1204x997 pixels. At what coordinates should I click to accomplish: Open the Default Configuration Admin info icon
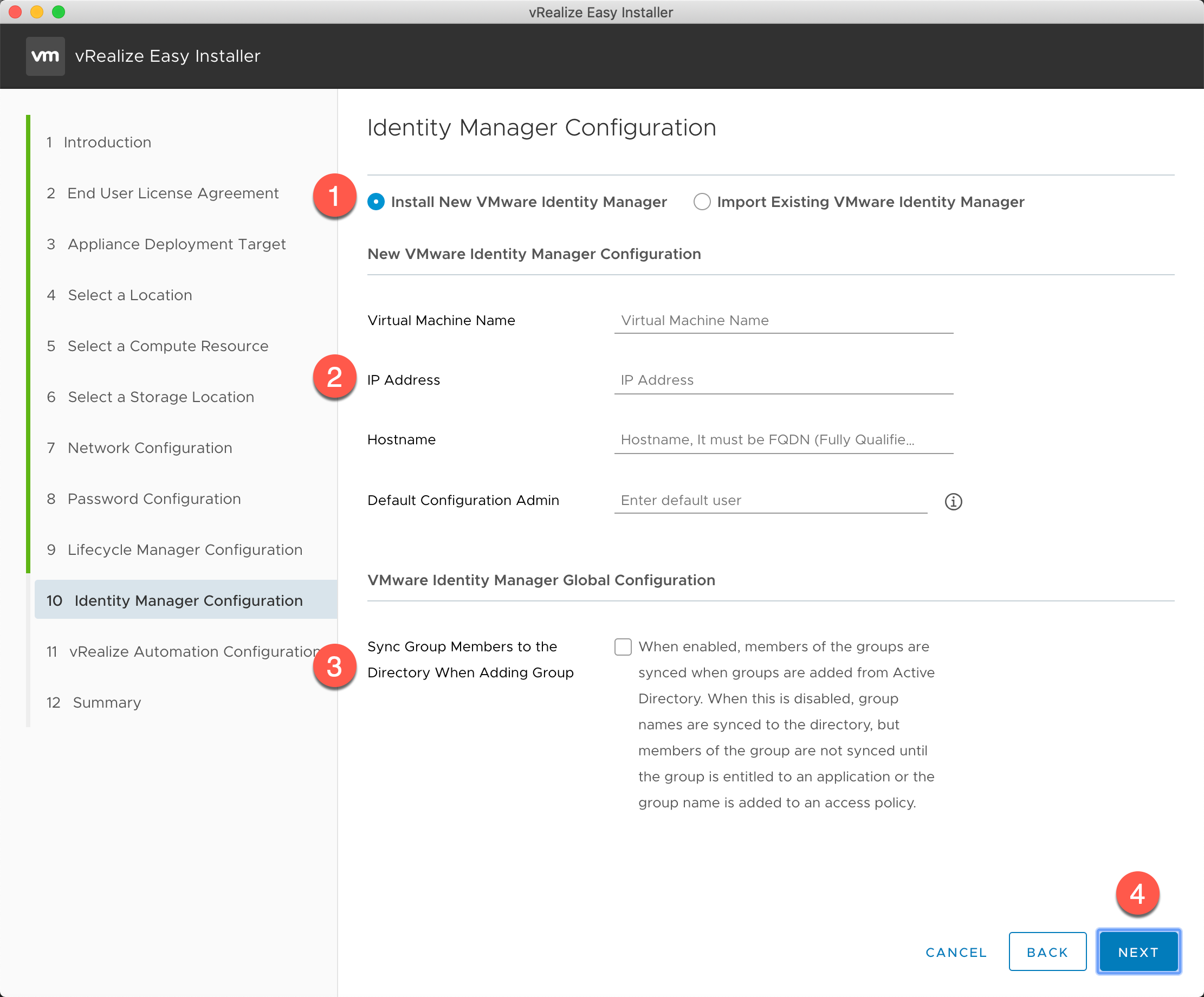pos(953,502)
